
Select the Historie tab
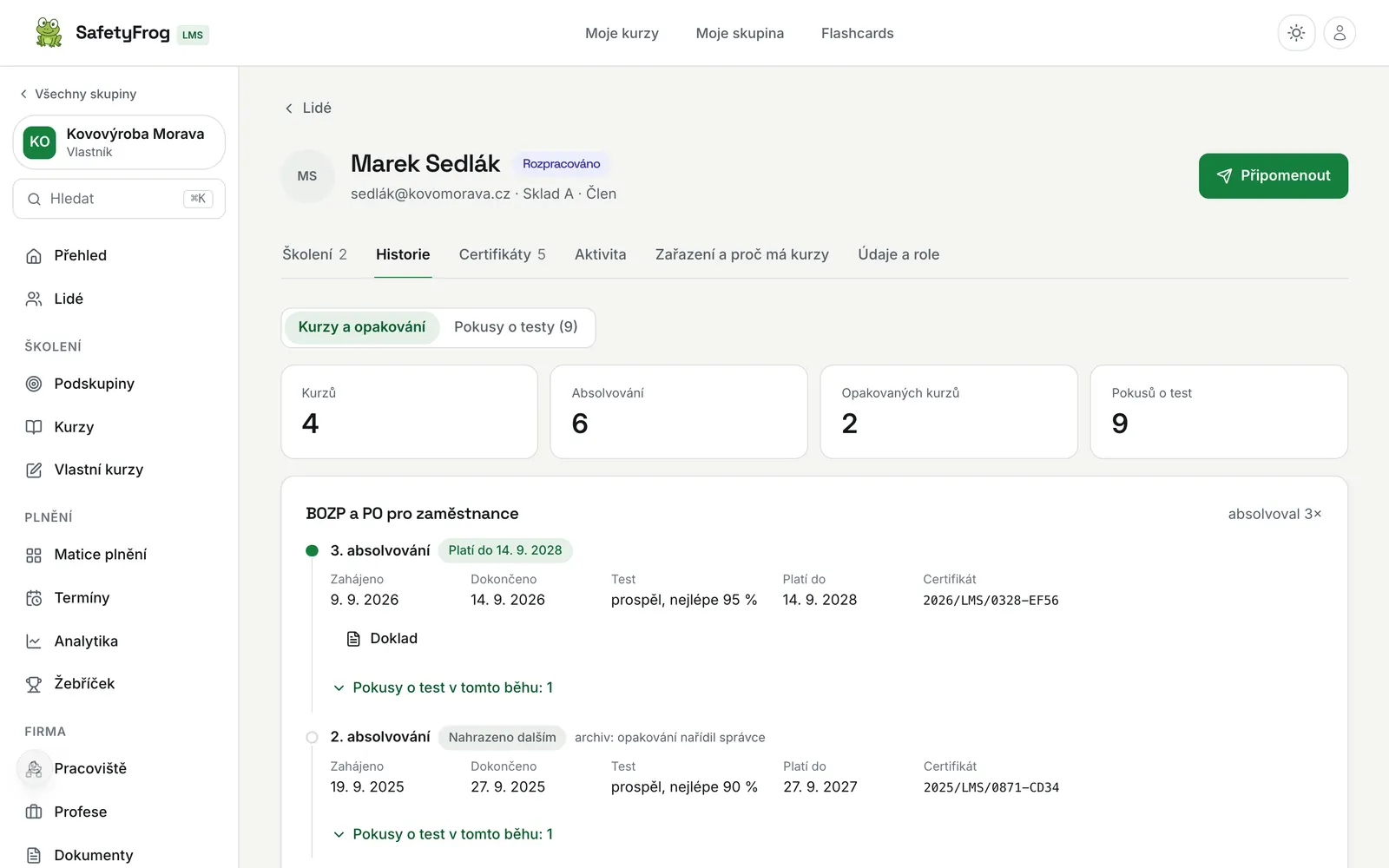pos(403,254)
